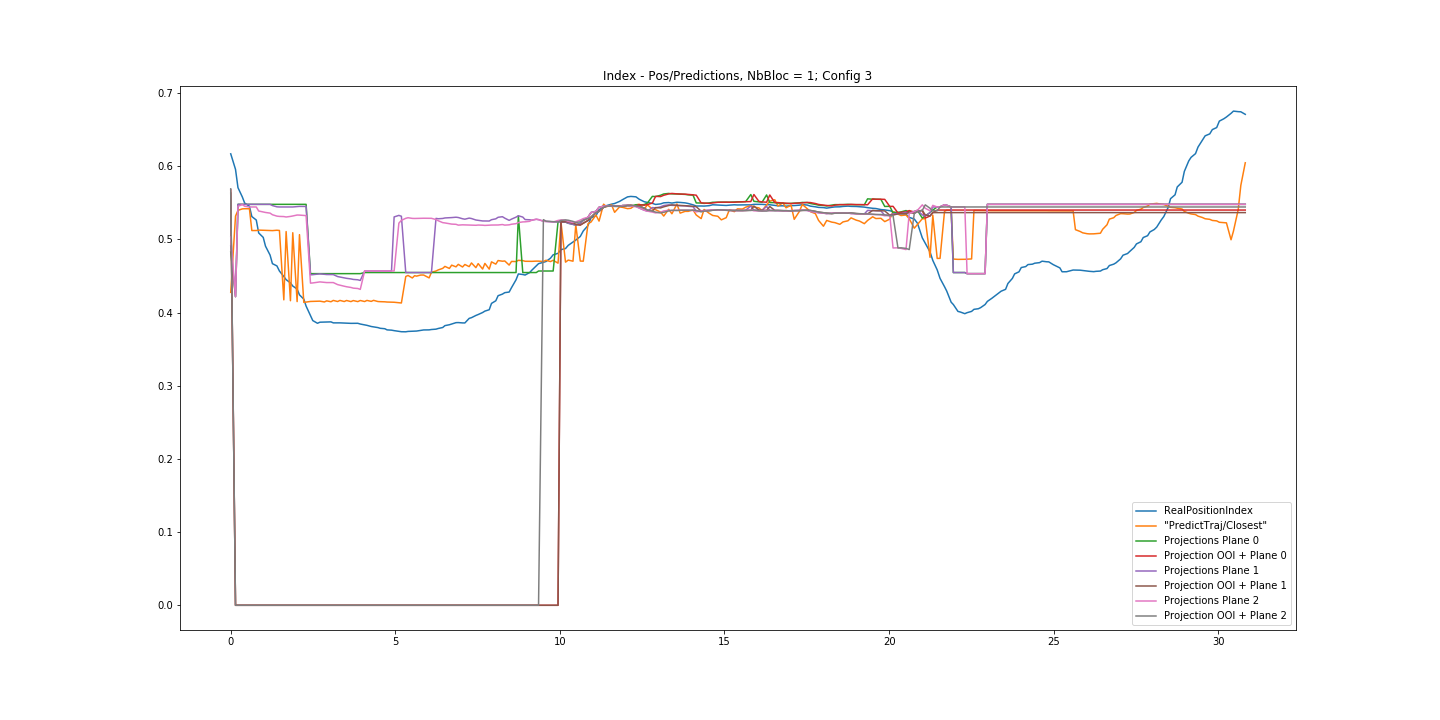Viewport: 1440px width, 720px height.
Task: Click the 0.3 y-axis tick label
Action: [164, 386]
